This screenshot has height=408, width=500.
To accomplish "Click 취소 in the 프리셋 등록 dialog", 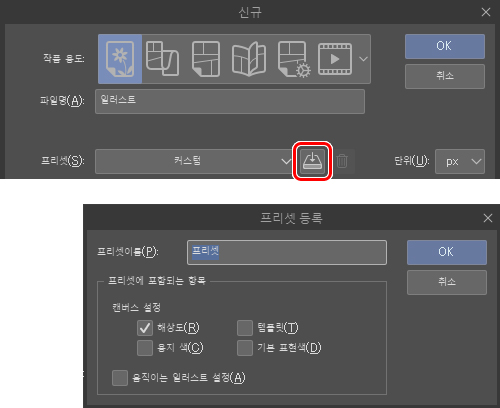I will click(x=447, y=282).
